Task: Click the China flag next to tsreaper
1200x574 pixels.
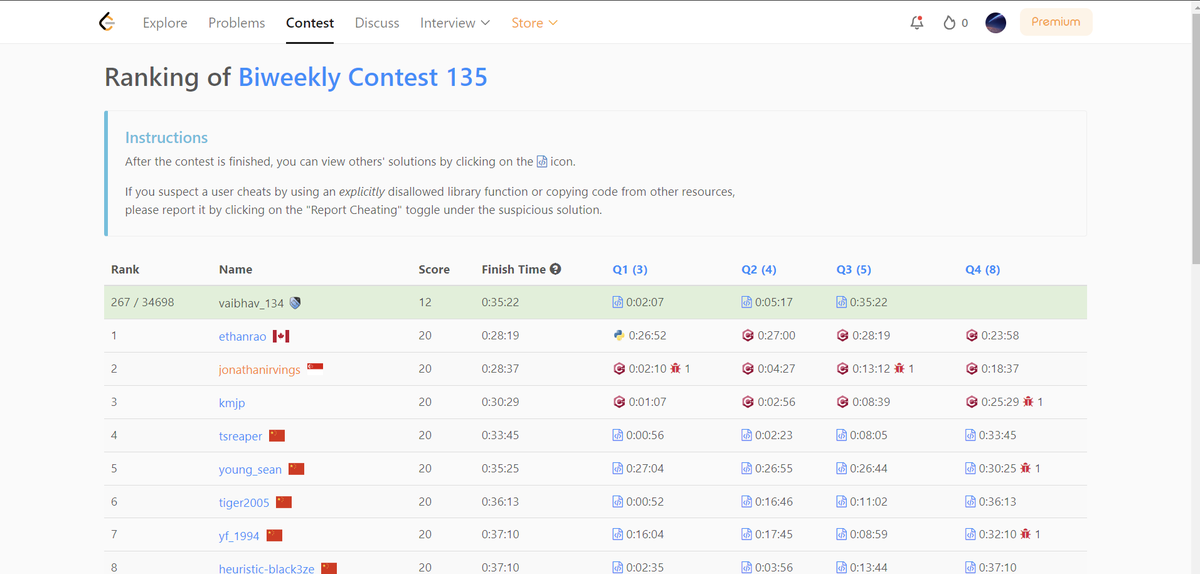Action: pyautogui.click(x=277, y=435)
